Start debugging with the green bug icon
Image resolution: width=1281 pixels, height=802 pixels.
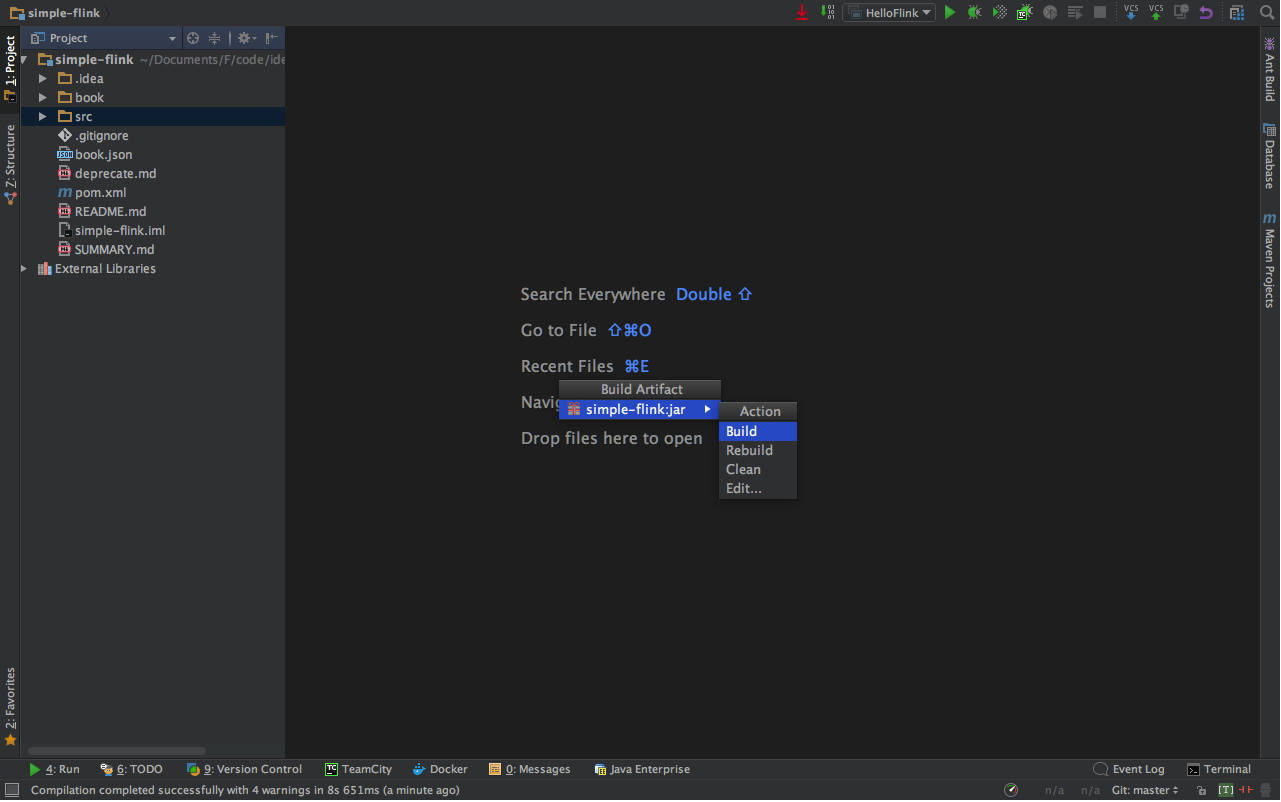tap(974, 12)
